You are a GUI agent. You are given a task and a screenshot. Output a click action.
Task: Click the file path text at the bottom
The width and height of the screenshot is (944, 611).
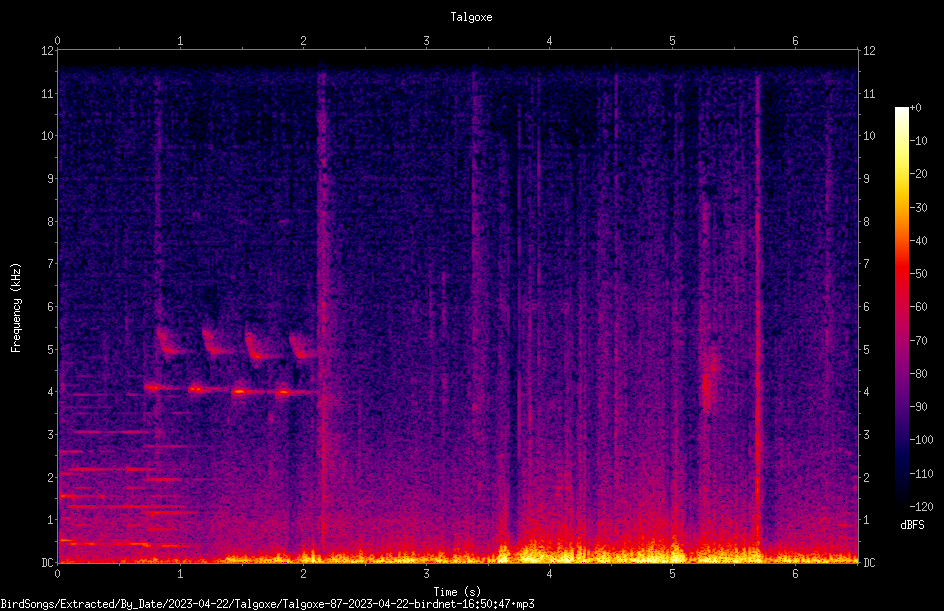point(267,604)
